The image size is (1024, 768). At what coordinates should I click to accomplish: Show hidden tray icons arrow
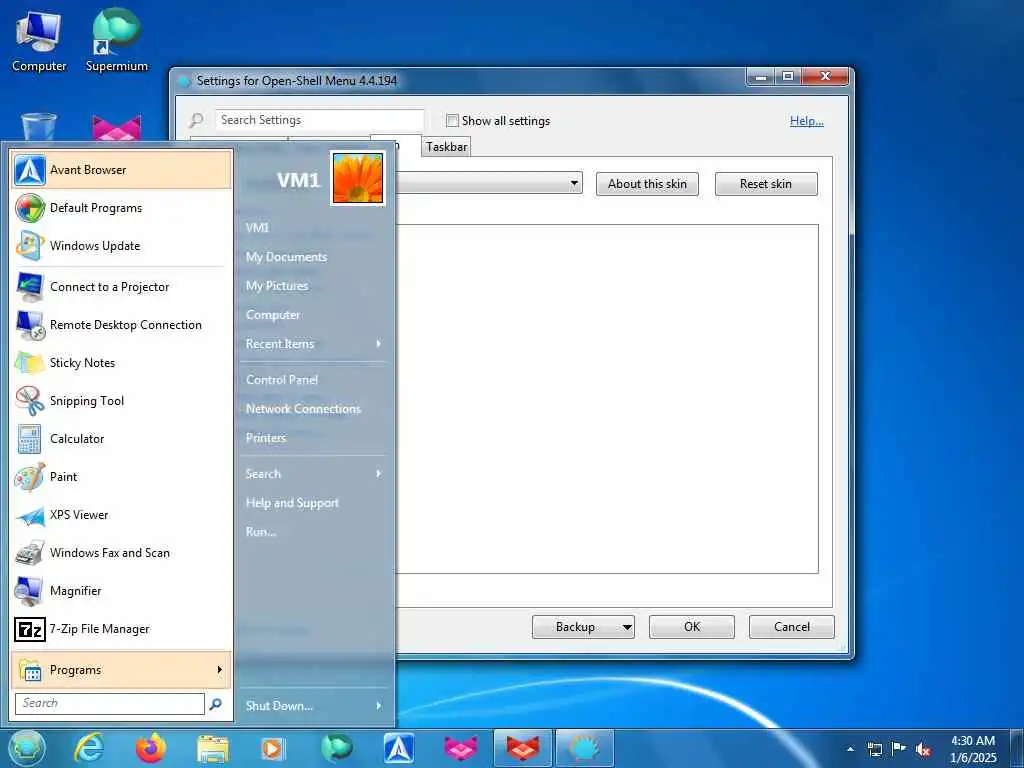tap(850, 749)
